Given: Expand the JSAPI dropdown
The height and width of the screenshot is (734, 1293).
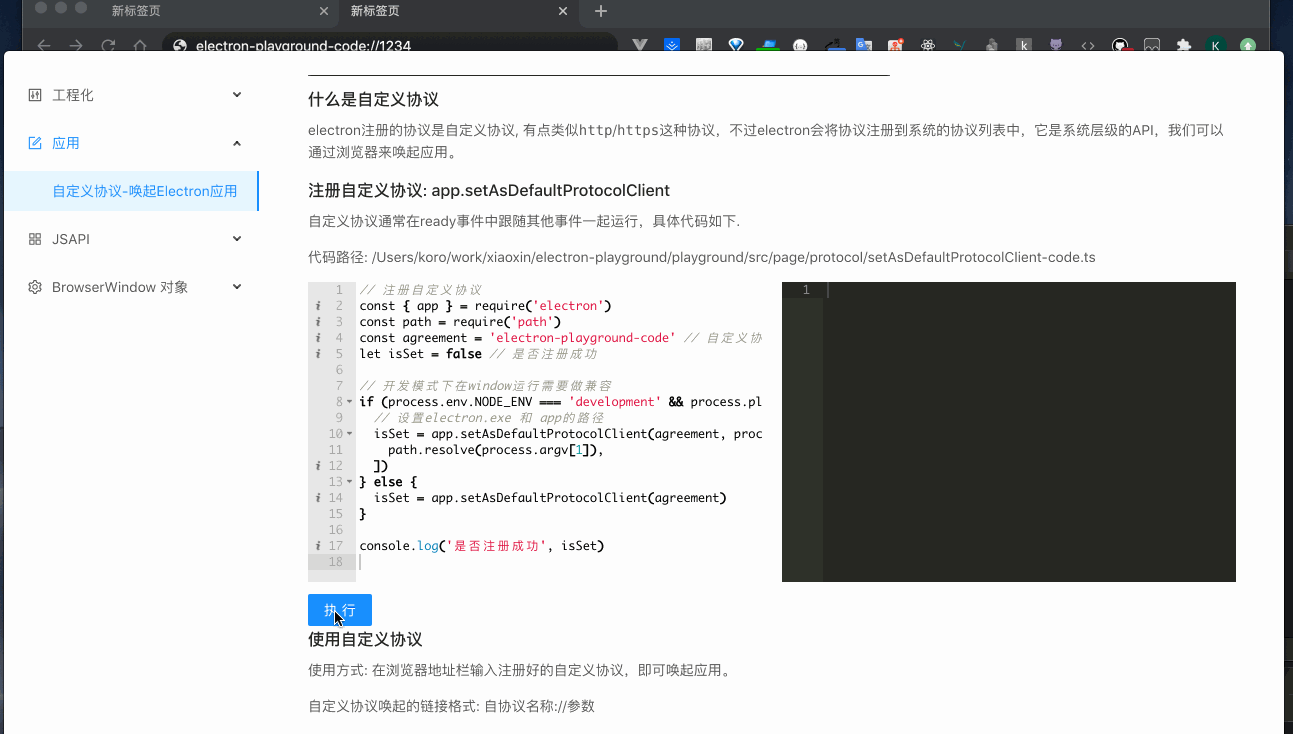Looking at the screenshot, I should click(x=236, y=239).
